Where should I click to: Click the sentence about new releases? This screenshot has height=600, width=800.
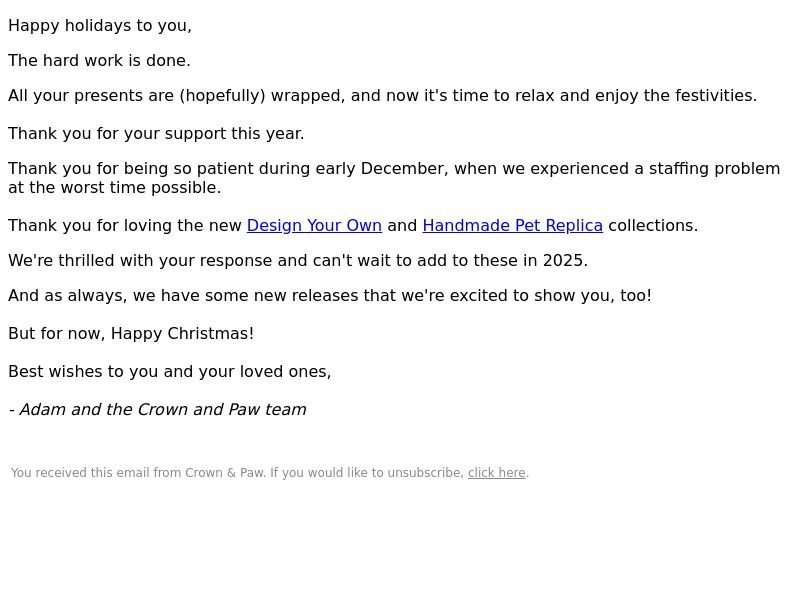(330, 296)
